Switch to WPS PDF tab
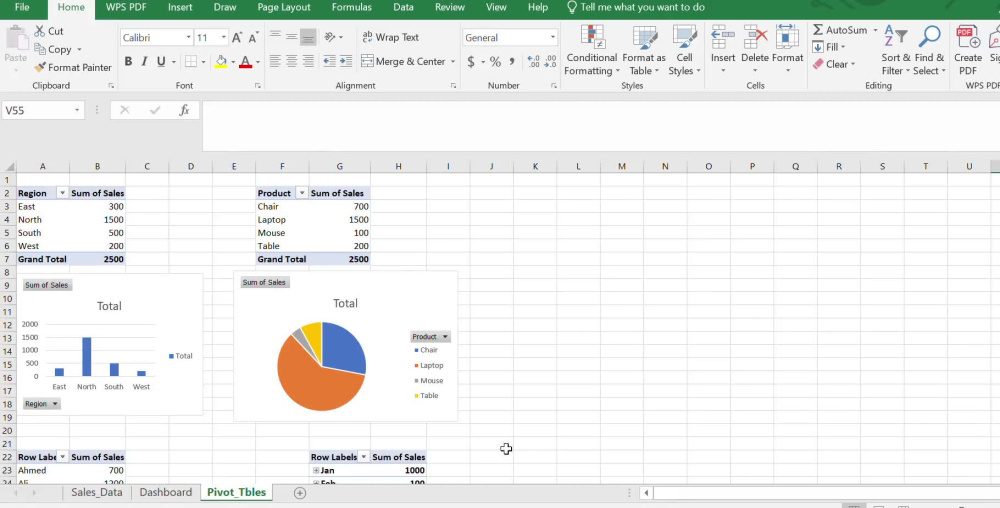 (126, 8)
